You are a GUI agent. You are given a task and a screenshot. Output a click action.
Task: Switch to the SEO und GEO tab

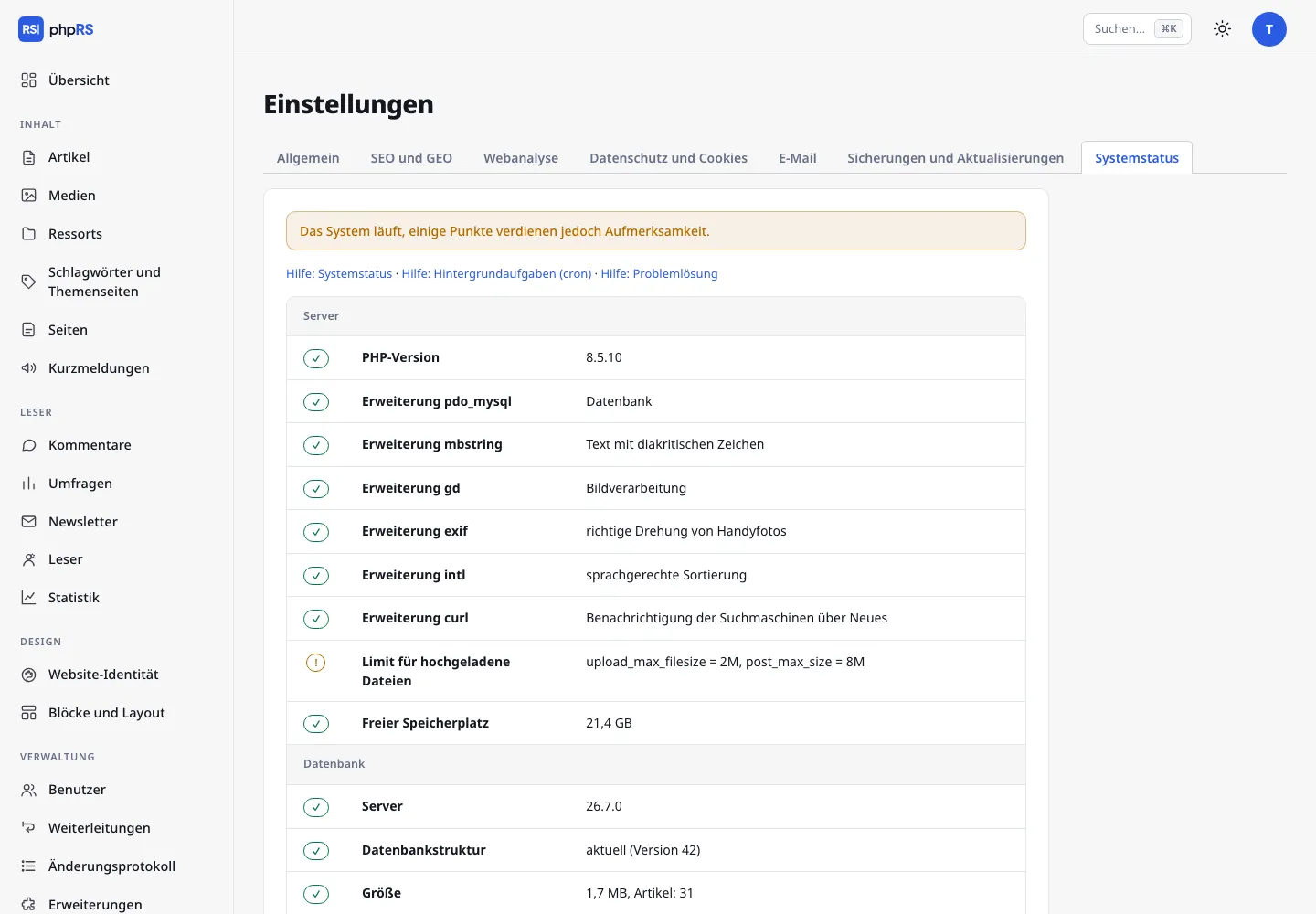[411, 158]
